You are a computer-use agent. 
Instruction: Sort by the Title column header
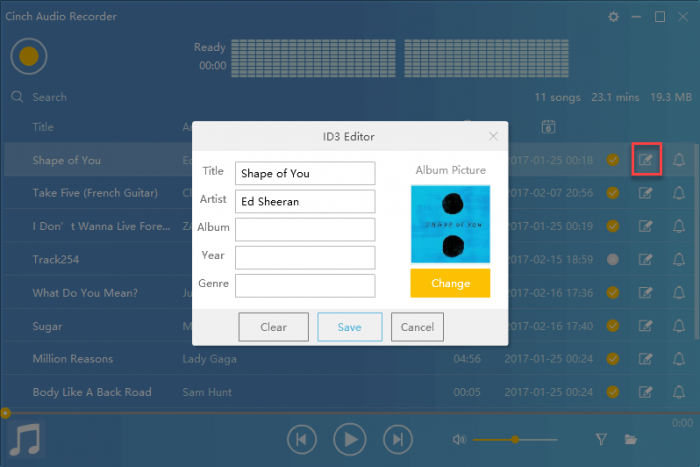43,127
